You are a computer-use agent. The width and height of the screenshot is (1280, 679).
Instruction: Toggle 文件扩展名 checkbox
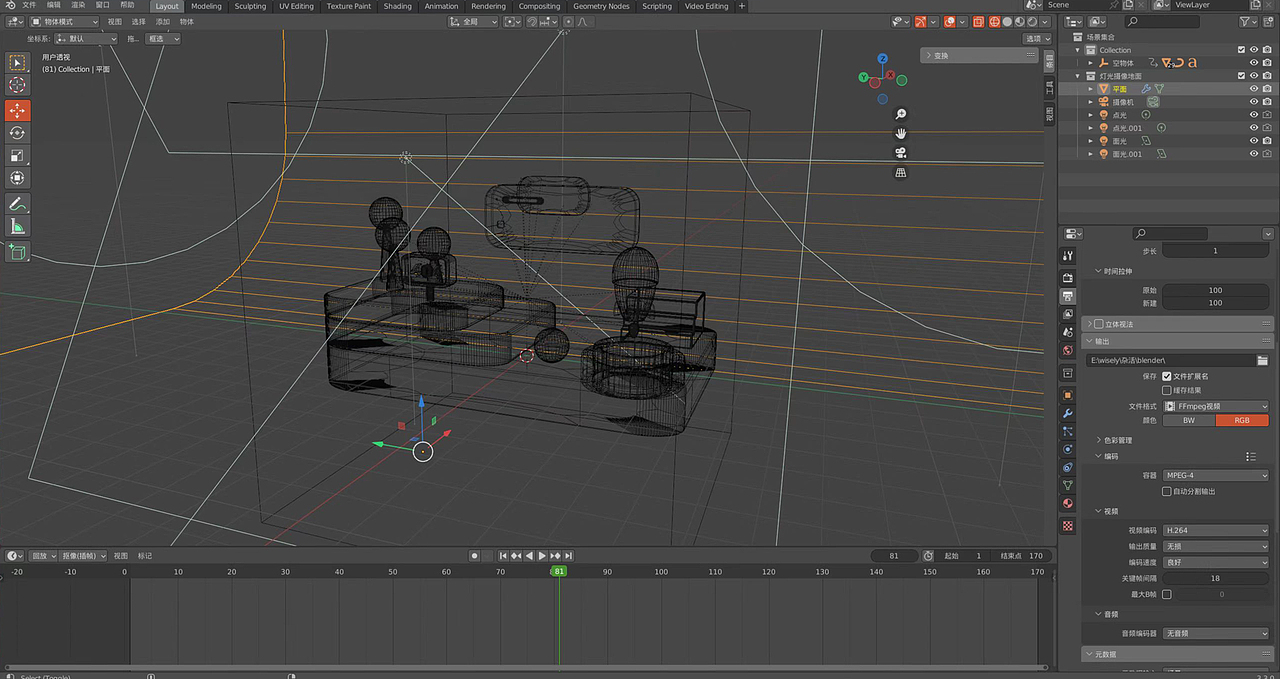coord(1166,376)
